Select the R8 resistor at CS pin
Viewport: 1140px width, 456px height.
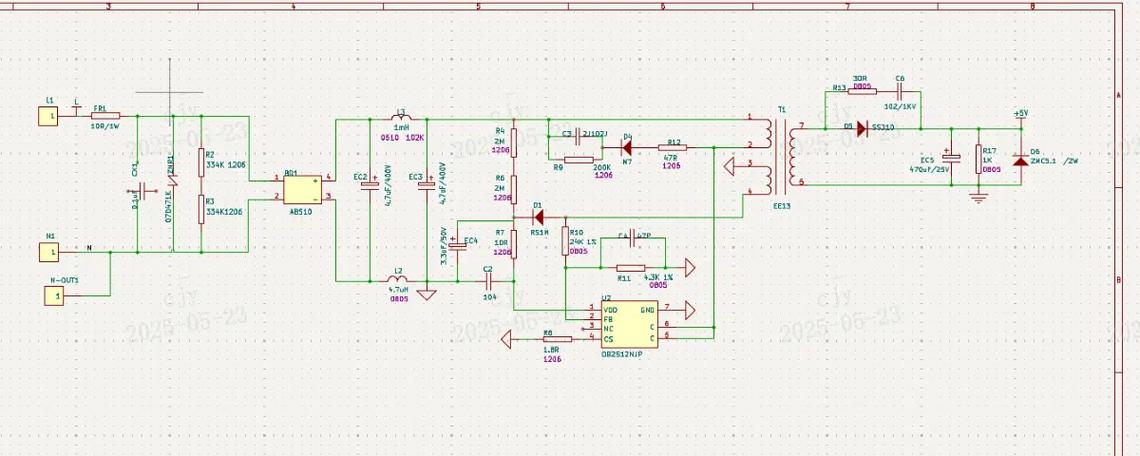tap(558, 339)
